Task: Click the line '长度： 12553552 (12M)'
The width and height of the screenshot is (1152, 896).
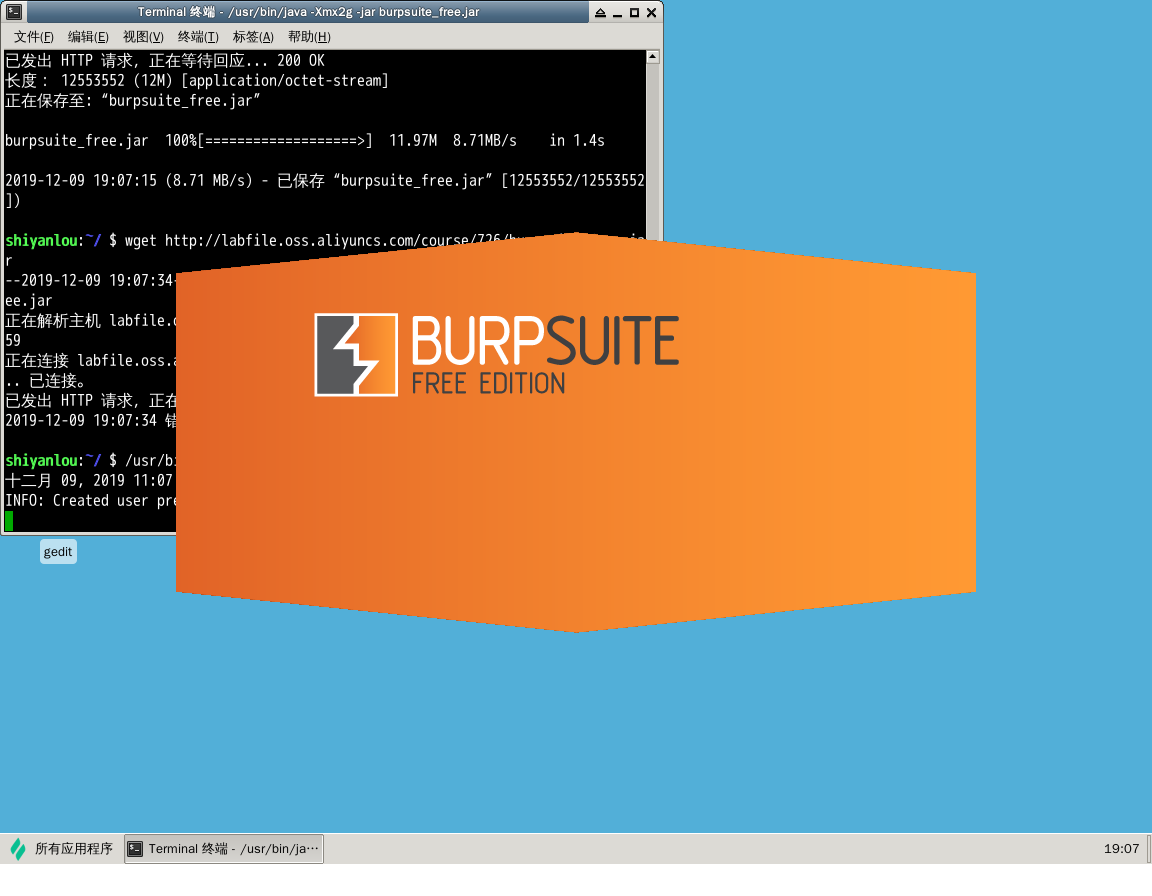Action: (196, 80)
